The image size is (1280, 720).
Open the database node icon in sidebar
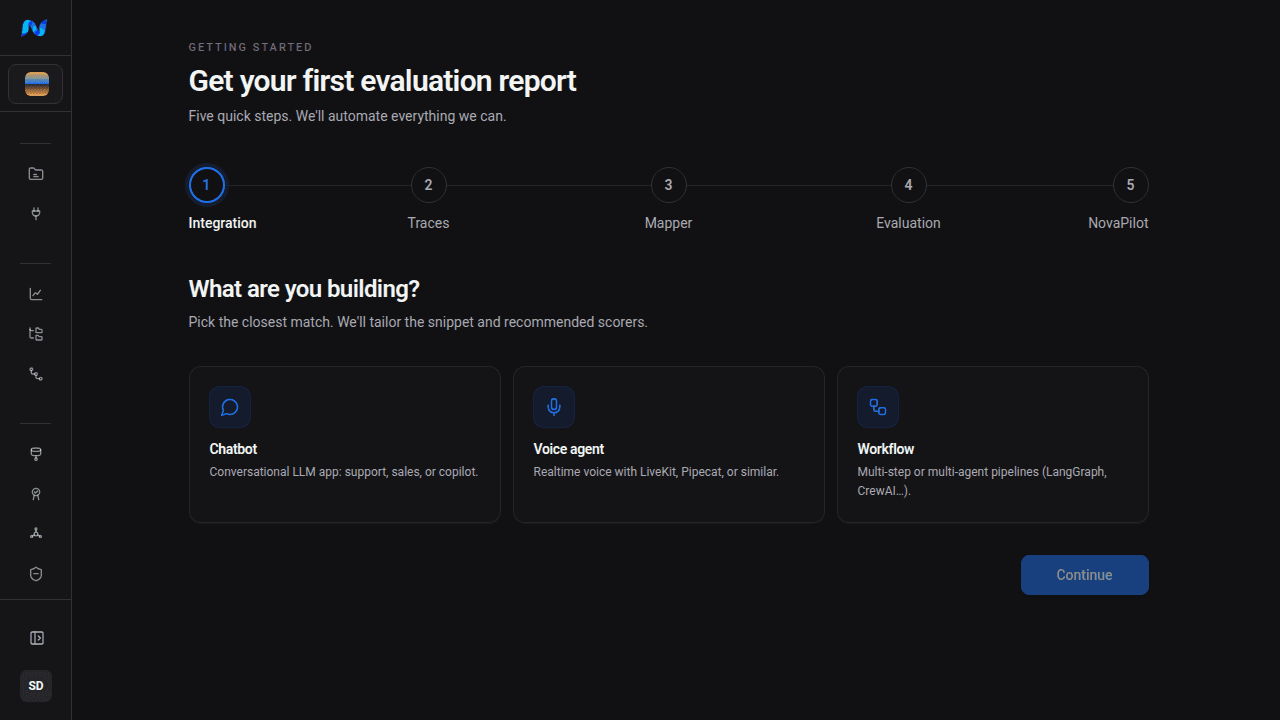[x=36, y=454]
